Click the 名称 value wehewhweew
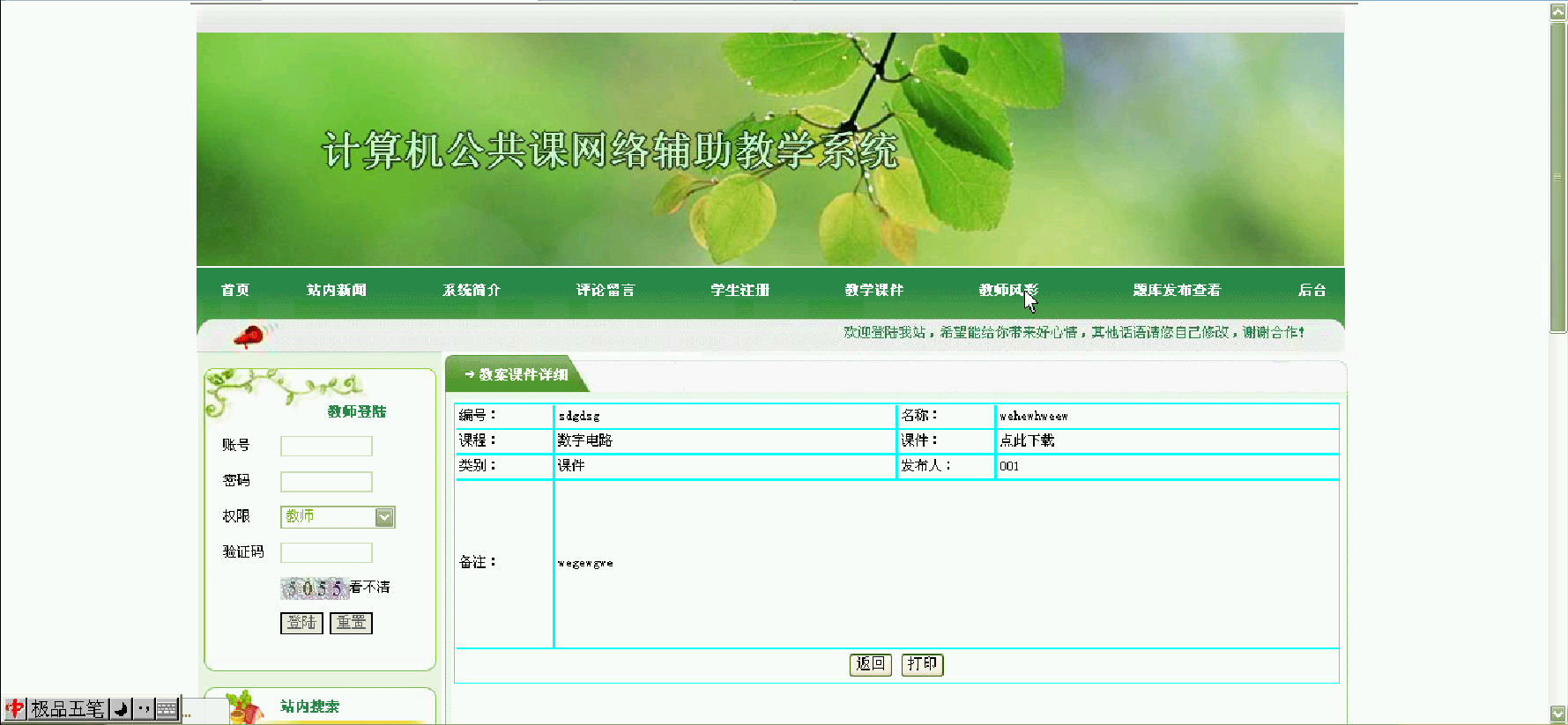 pyautogui.click(x=1033, y=416)
